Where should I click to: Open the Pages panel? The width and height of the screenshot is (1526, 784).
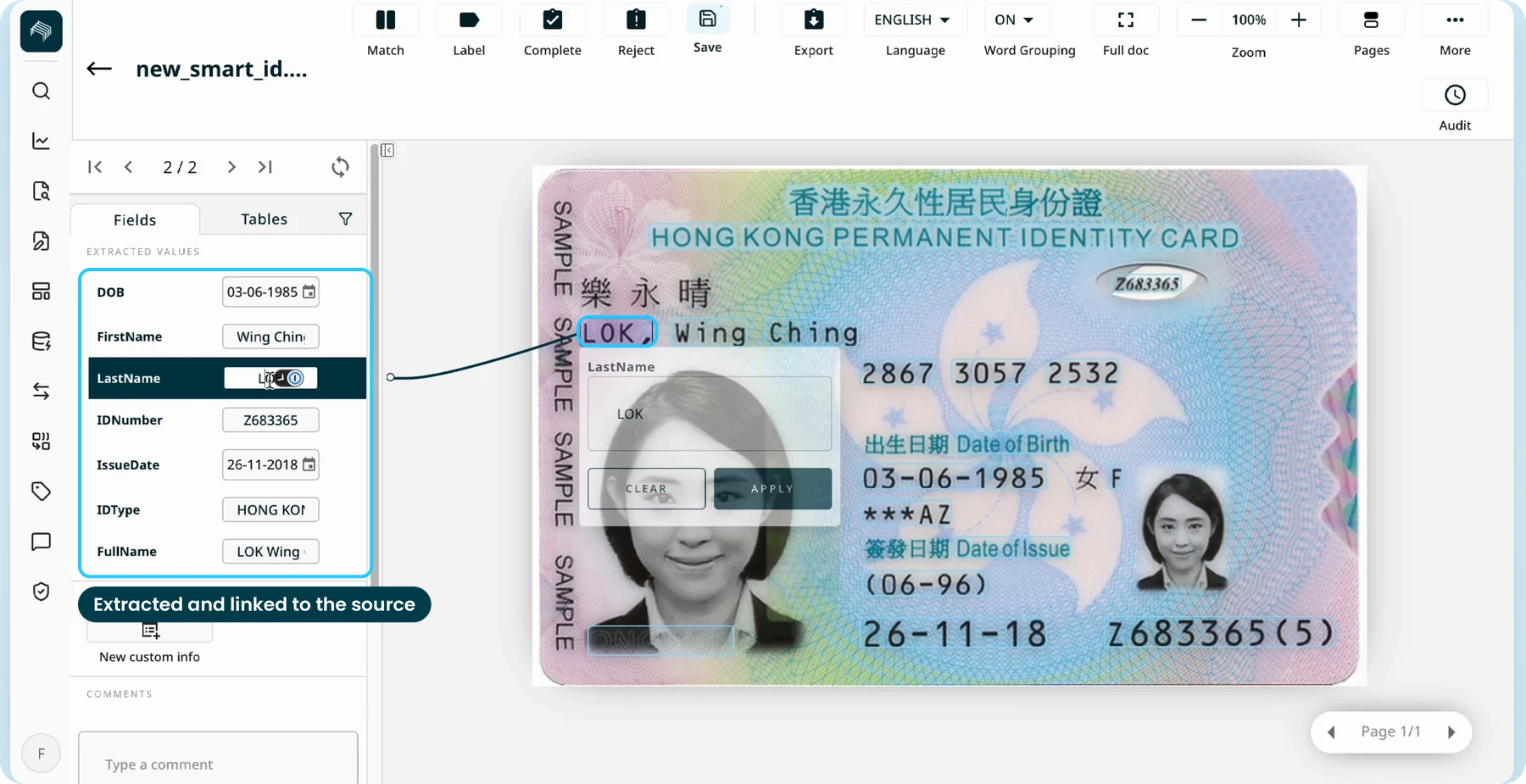point(1371,20)
